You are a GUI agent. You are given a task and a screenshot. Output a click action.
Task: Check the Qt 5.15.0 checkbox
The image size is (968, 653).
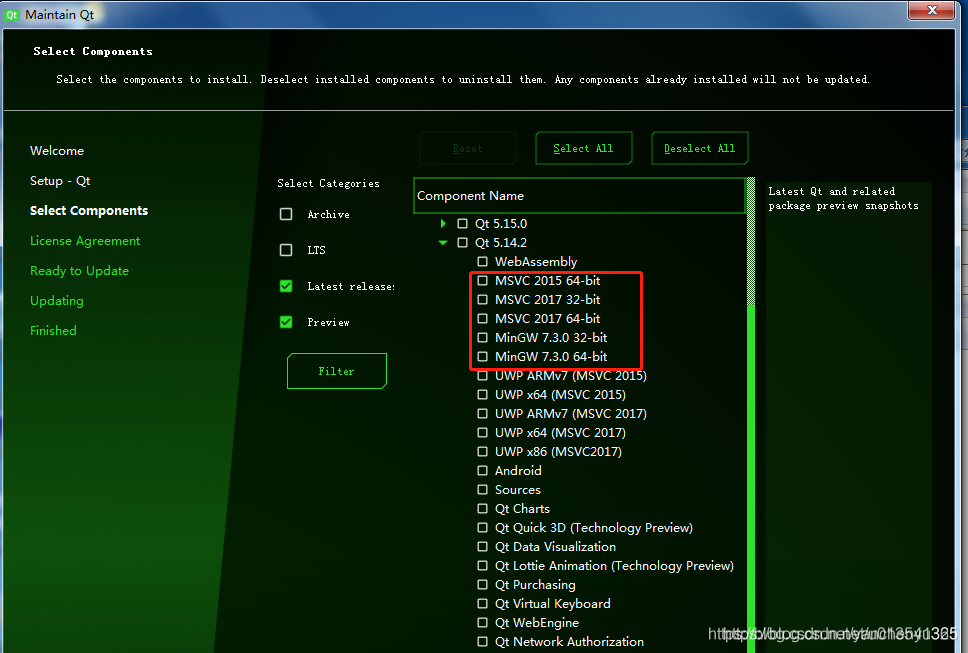pyautogui.click(x=462, y=223)
